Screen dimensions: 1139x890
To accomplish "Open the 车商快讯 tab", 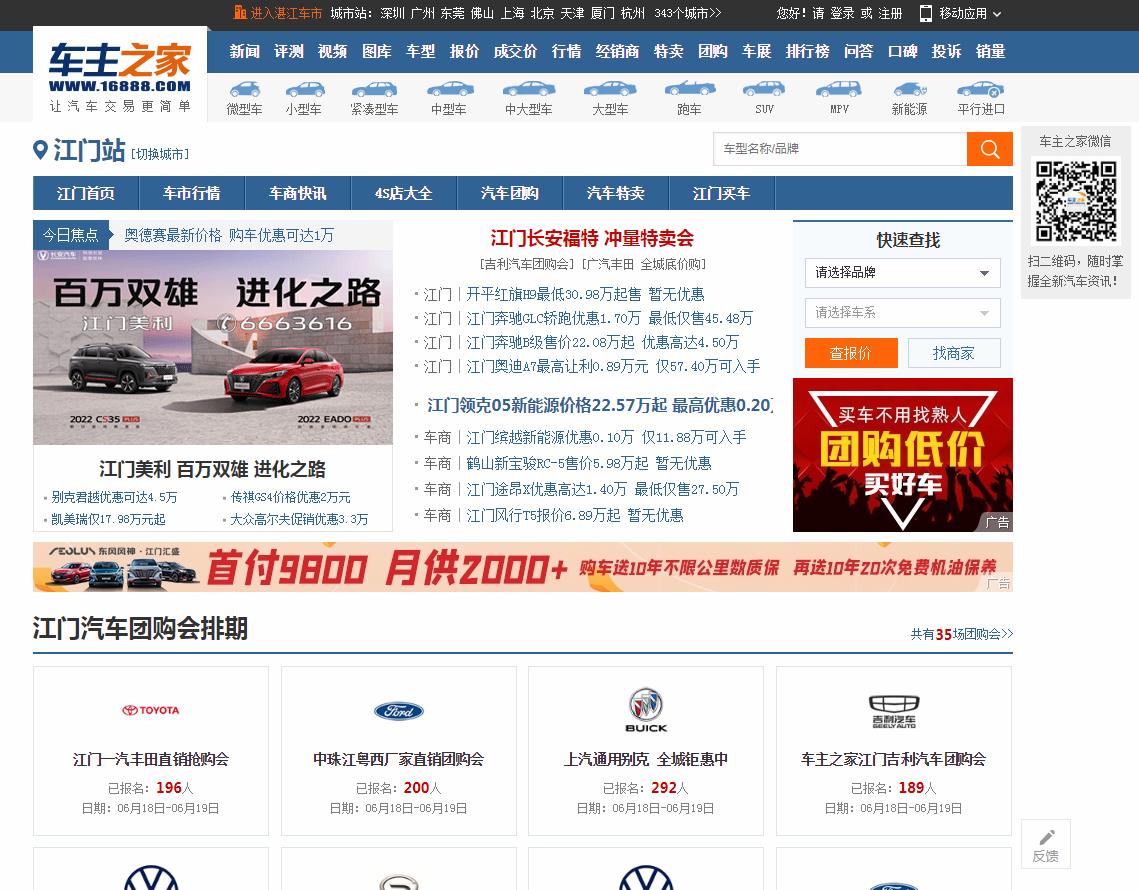I will [298, 193].
